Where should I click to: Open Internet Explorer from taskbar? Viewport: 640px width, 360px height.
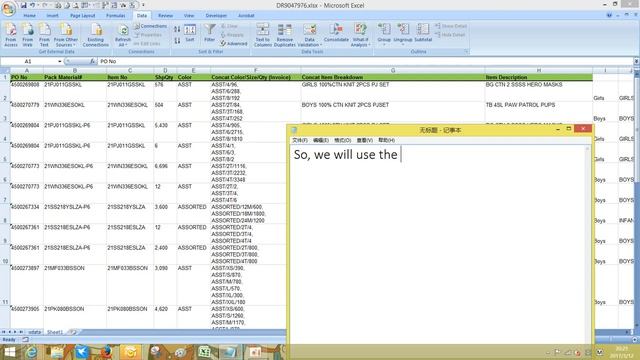(x=32, y=352)
